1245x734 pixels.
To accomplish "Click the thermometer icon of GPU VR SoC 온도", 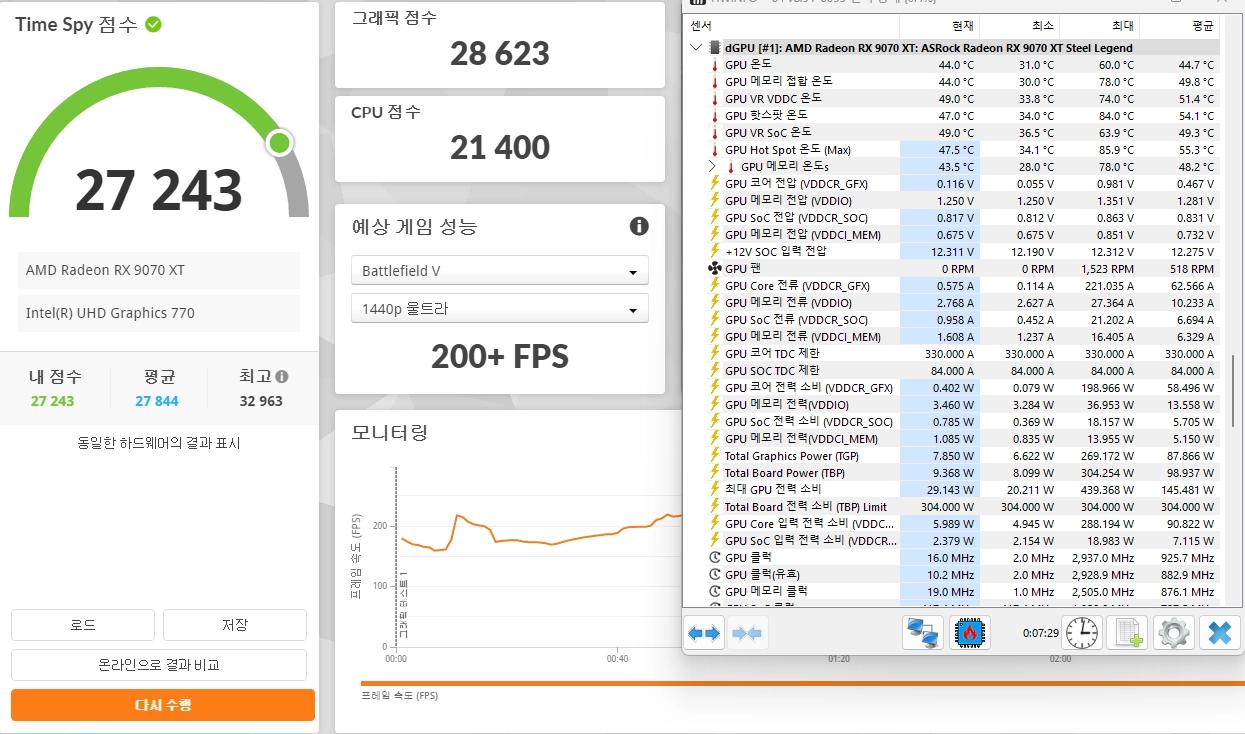I will point(714,133).
